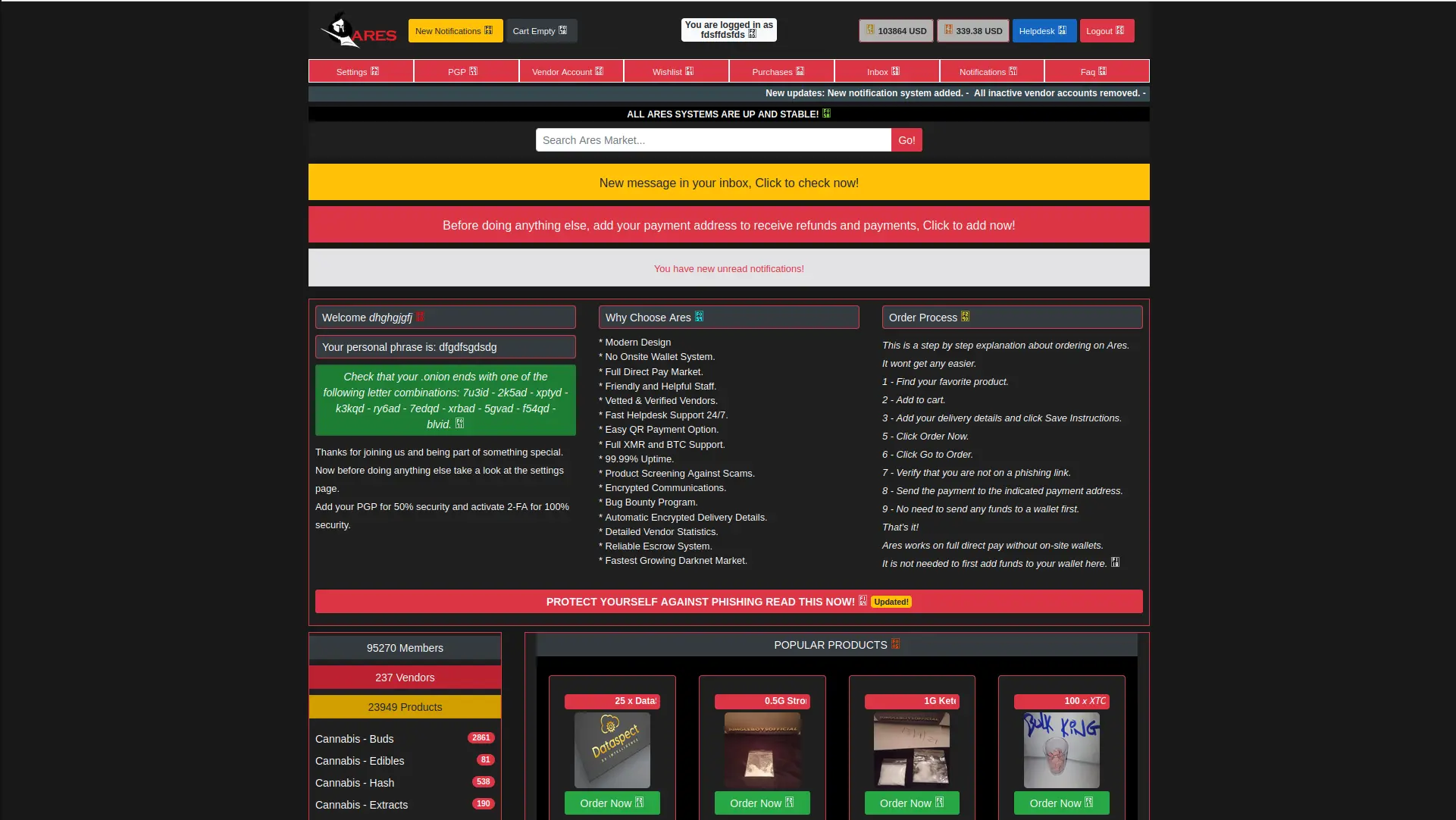
Task: Click Go! to search the market
Action: pos(906,139)
